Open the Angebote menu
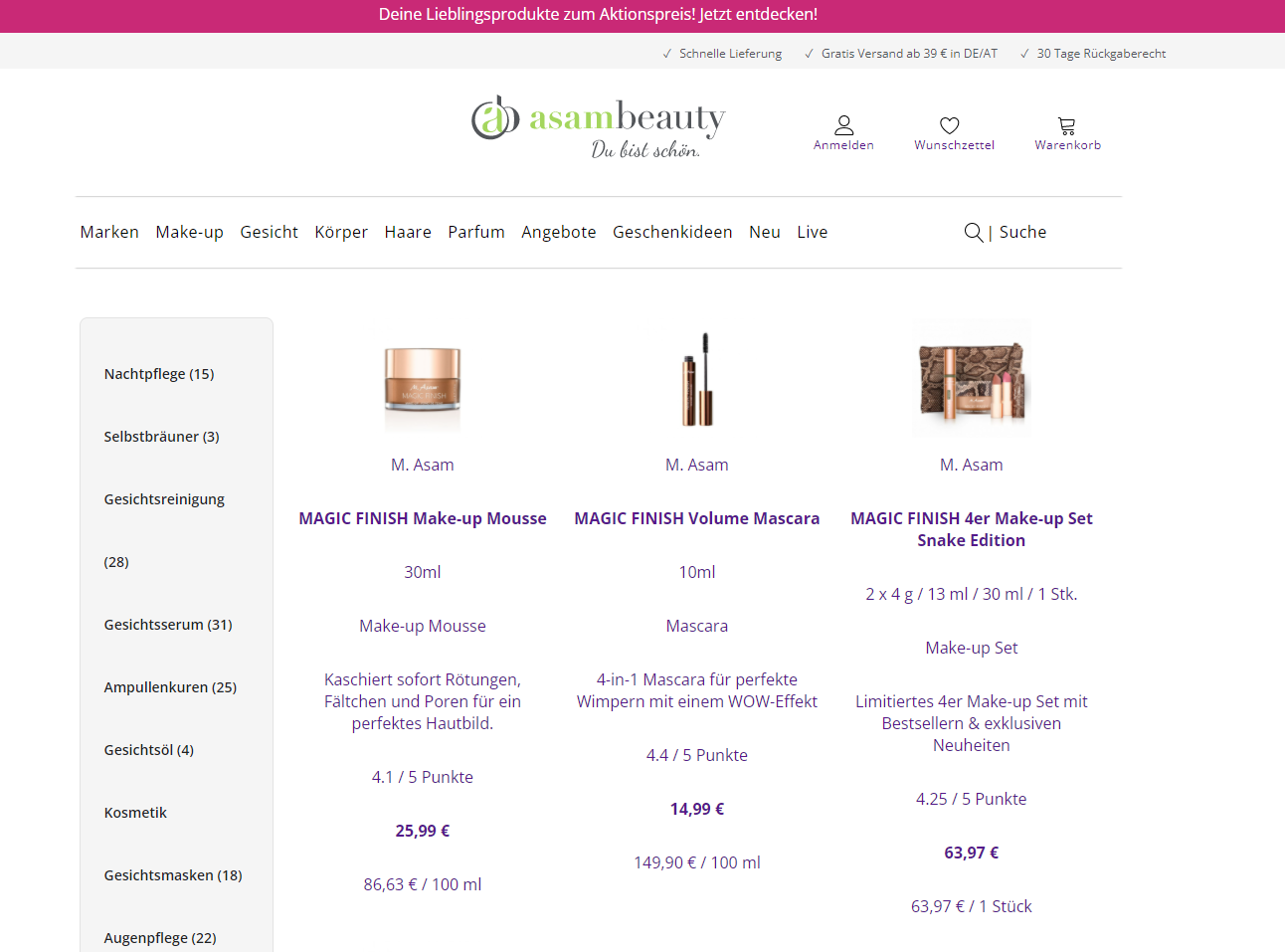Screen dimensions: 1285x952 click(x=558, y=232)
